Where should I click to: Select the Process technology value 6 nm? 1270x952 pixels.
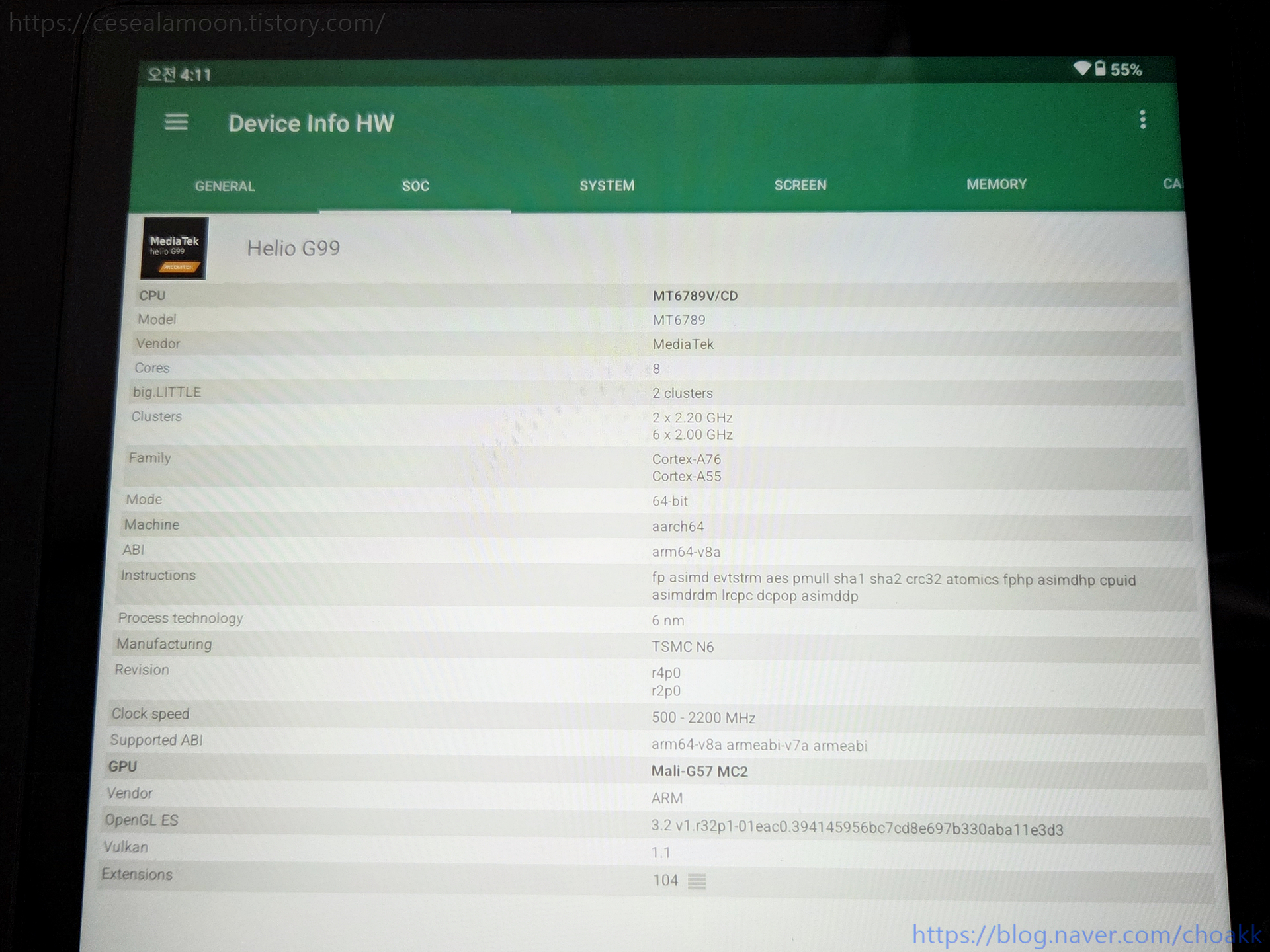668,621
